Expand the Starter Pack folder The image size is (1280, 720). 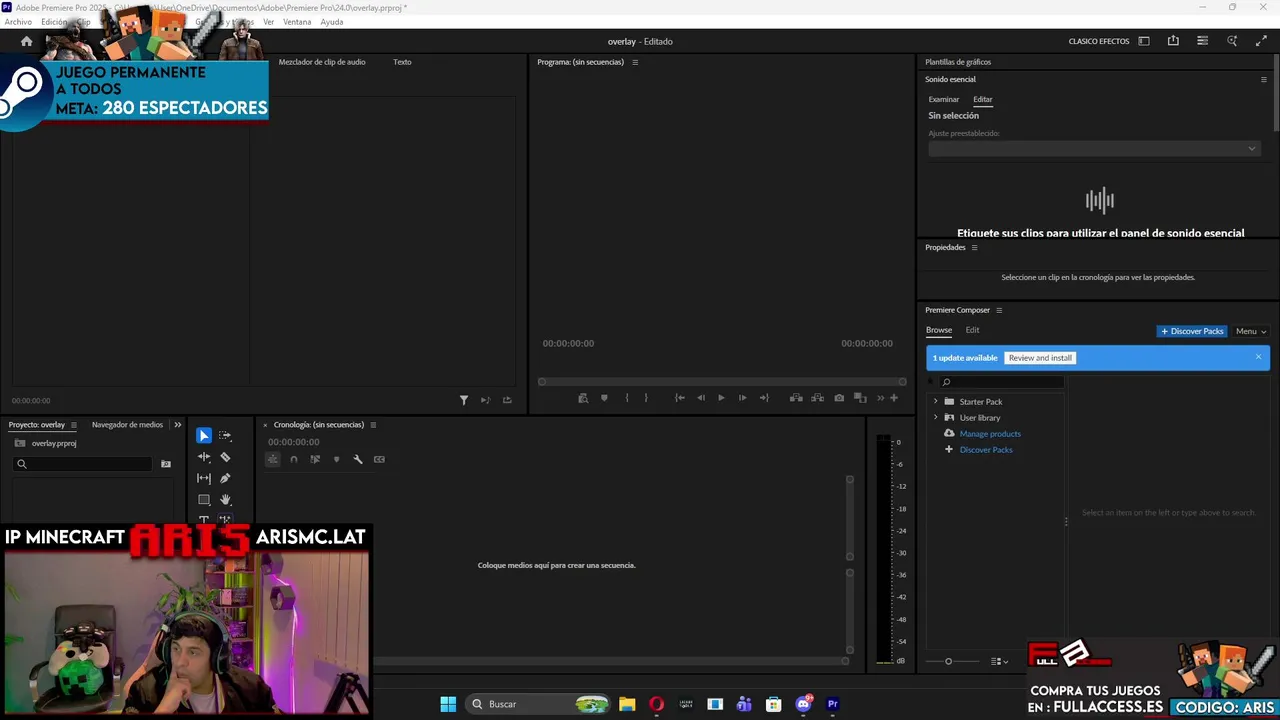coord(936,401)
